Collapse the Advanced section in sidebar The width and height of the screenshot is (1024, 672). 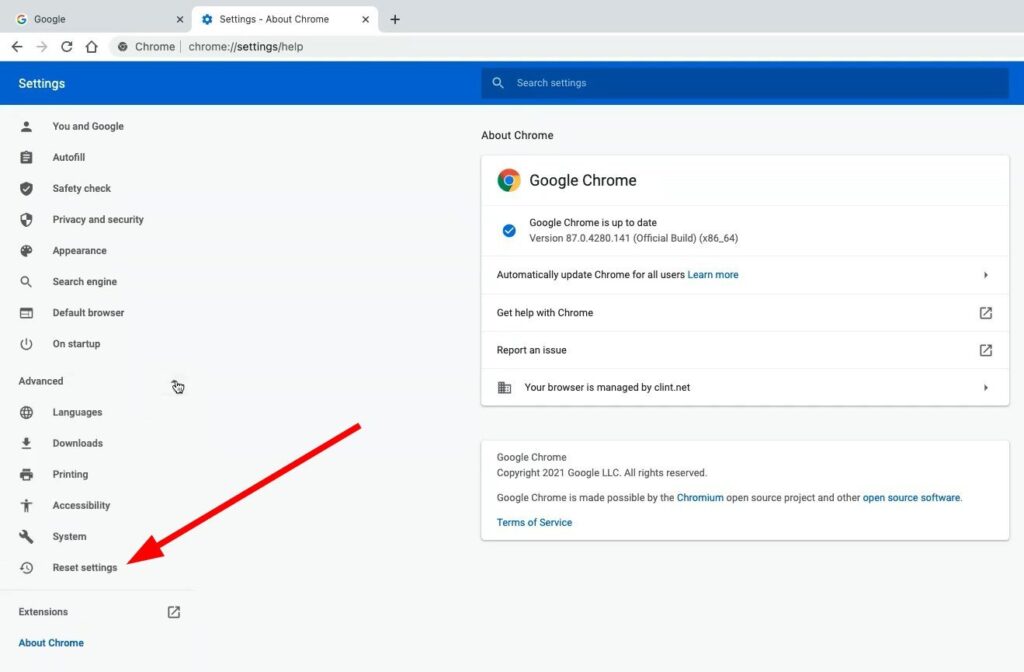(175, 382)
